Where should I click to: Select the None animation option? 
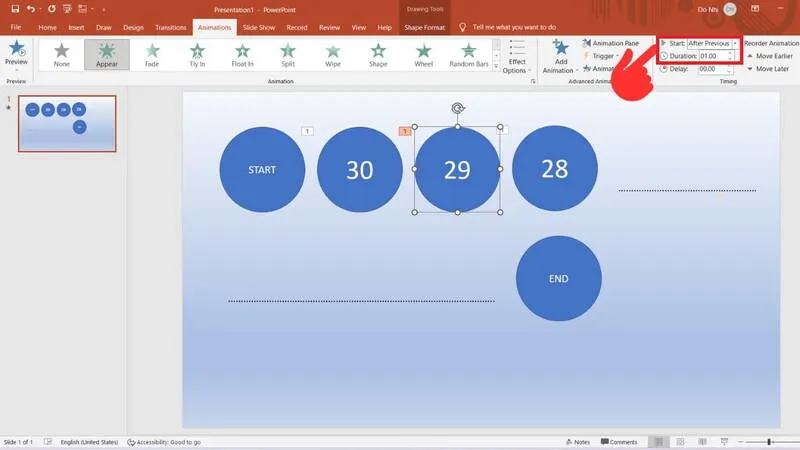coord(62,55)
